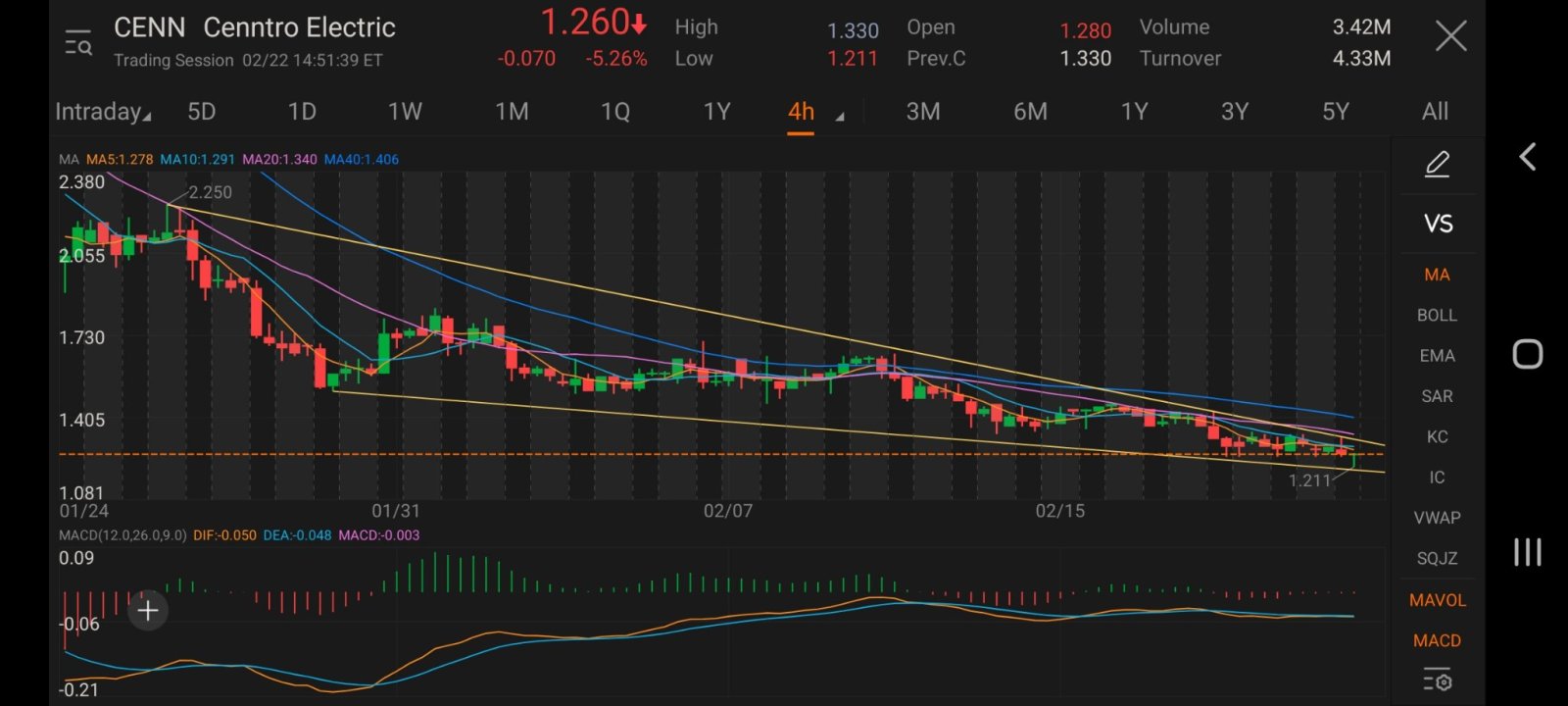Image resolution: width=1568 pixels, height=706 pixels.
Task: Select the drawing pencil tool
Action: point(1437,164)
